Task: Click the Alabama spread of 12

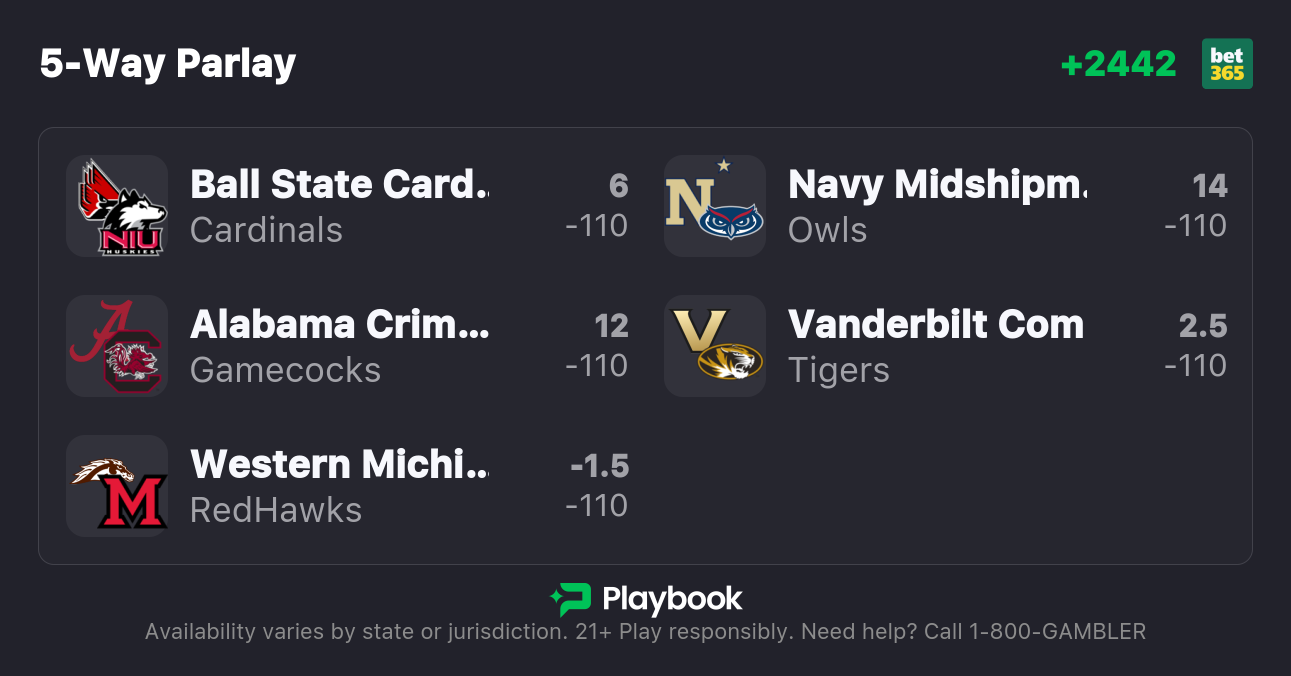Action: (x=611, y=326)
